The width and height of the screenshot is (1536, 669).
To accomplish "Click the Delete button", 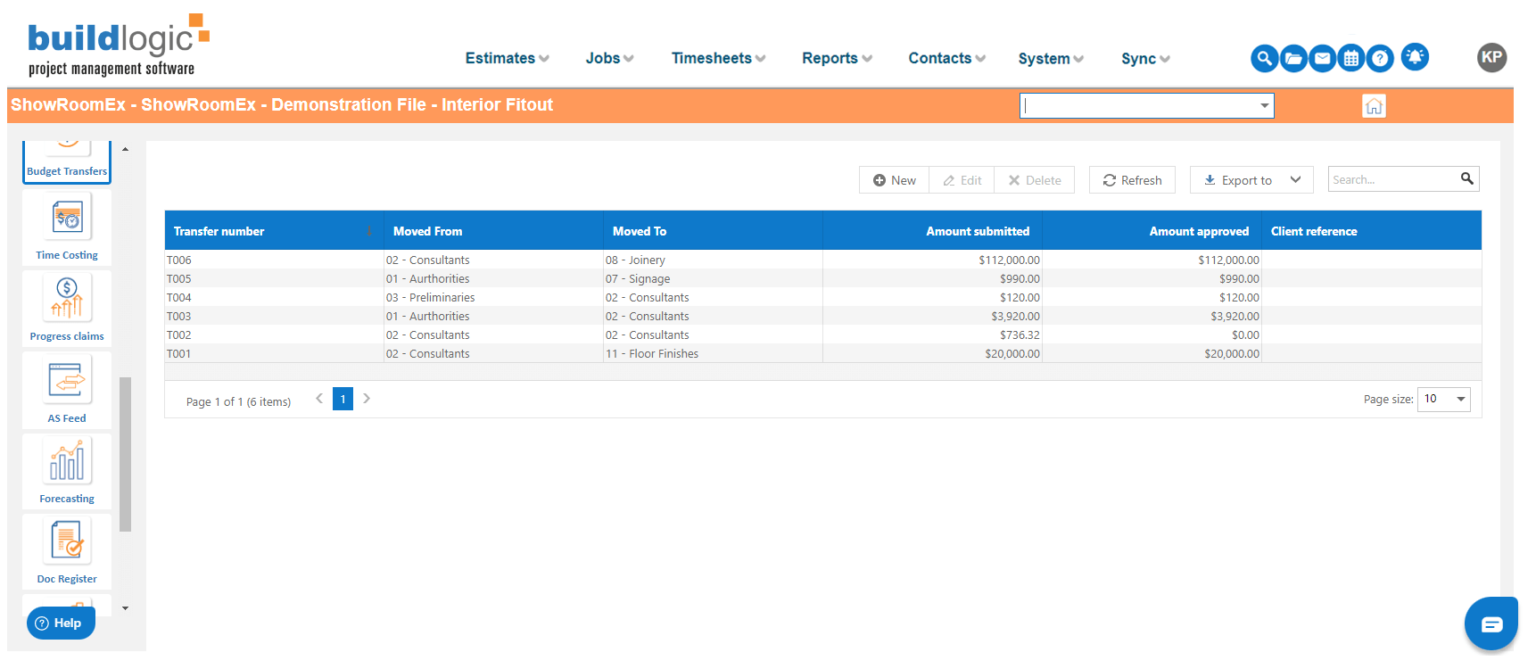I will tap(1034, 180).
